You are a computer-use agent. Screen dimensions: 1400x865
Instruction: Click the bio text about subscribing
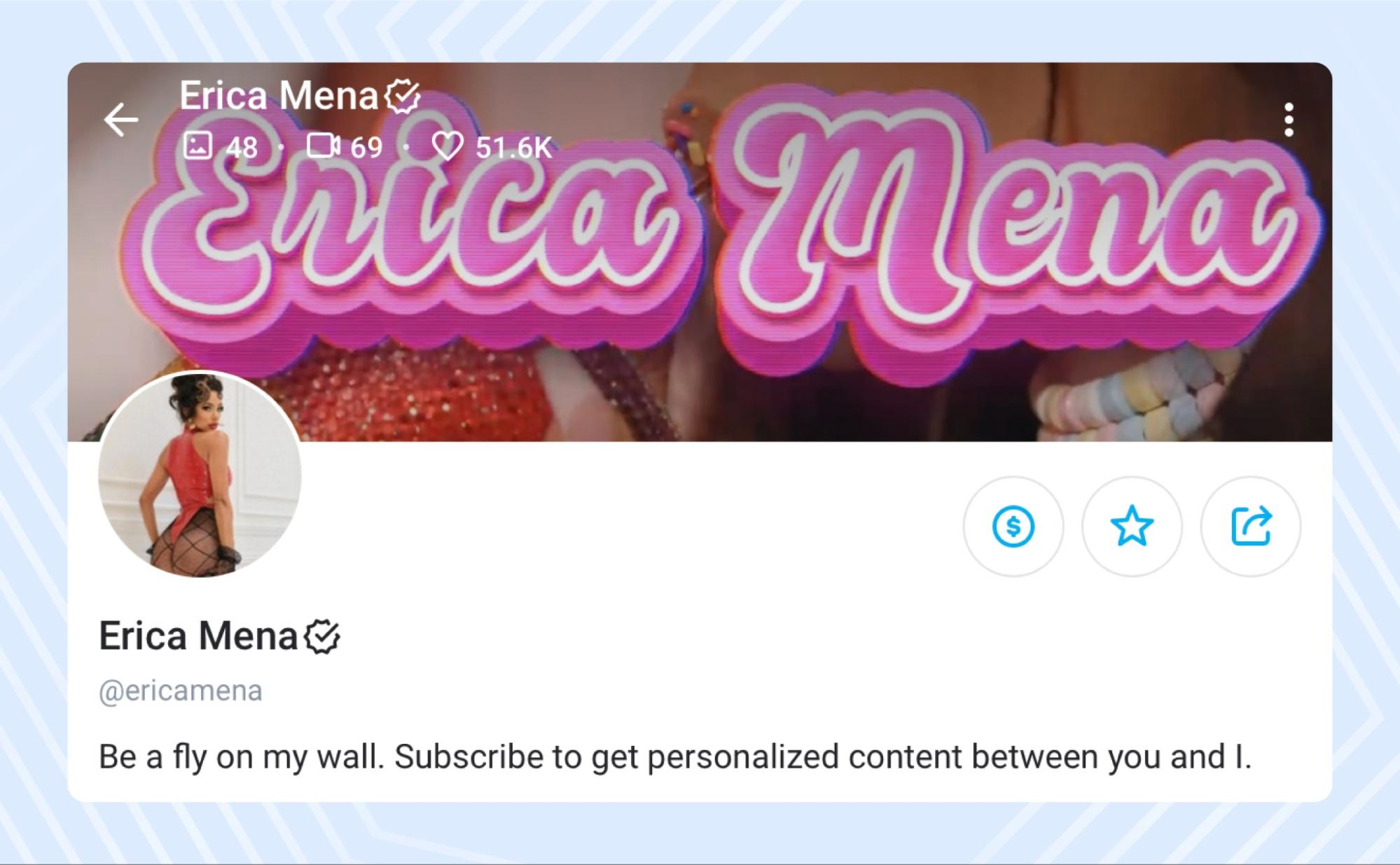[x=675, y=756]
